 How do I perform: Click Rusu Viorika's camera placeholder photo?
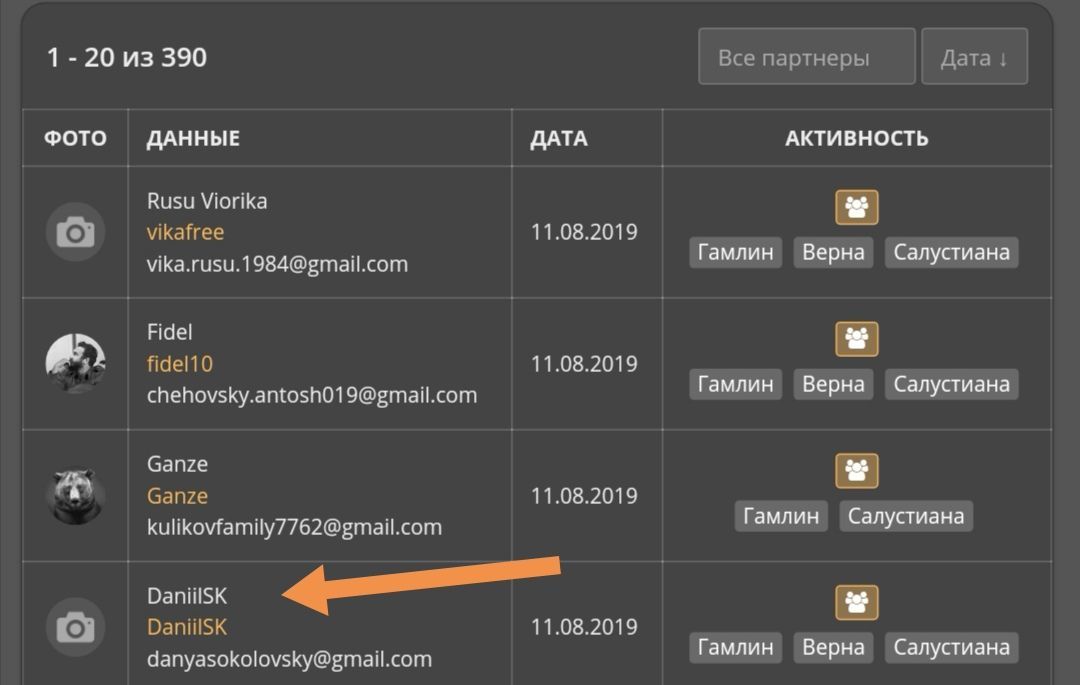75,232
